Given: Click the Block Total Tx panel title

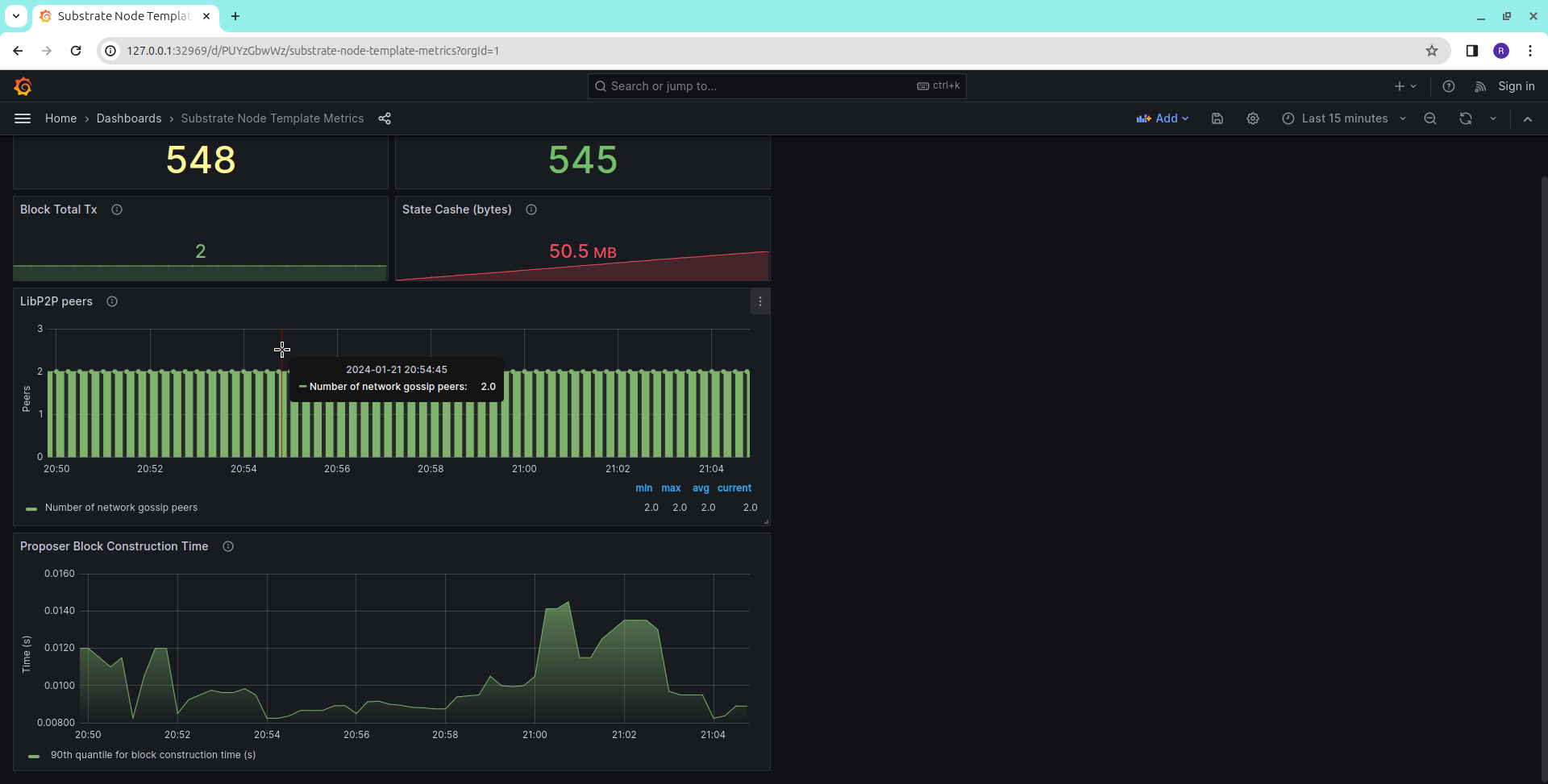Looking at the screenshot, I should click(x=59, y=209).
